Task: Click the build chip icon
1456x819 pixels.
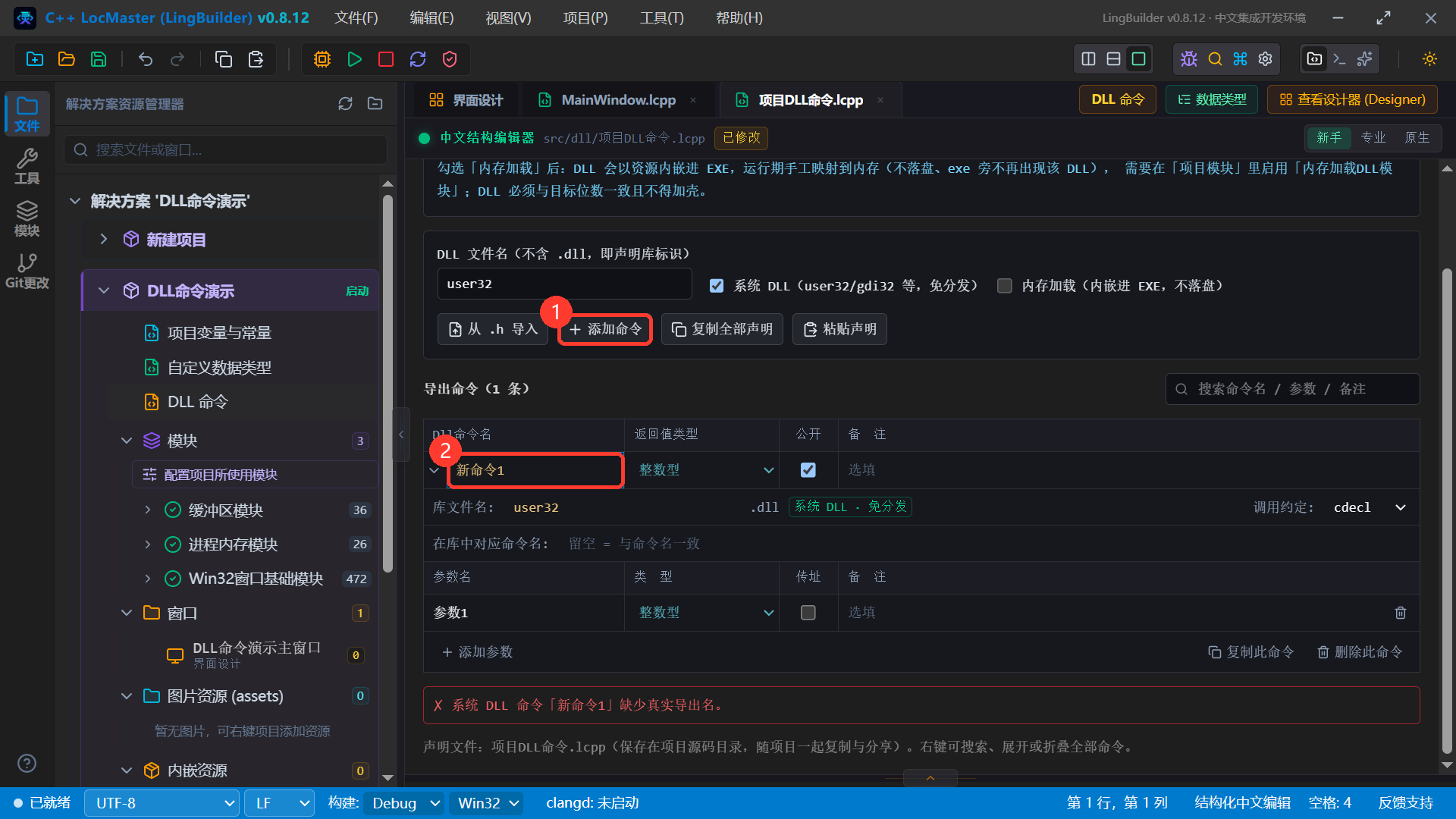Action: click(x=322, y=59)
